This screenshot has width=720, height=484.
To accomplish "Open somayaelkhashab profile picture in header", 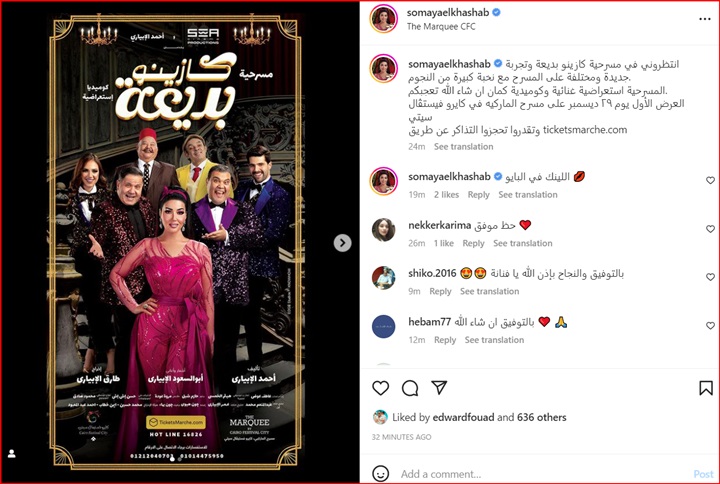I will point(383,19).
